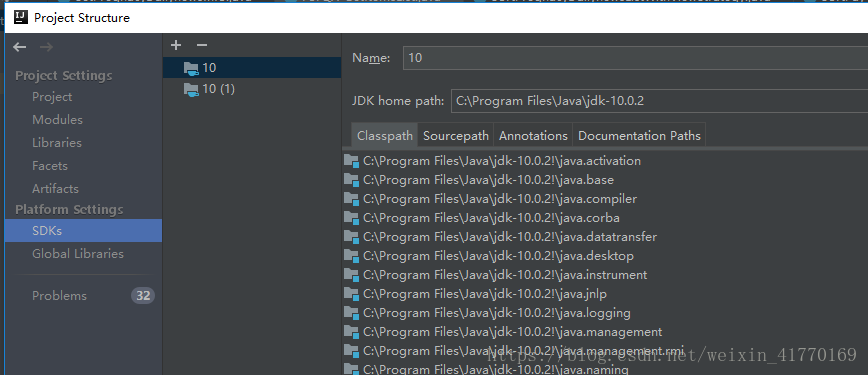868x375 pixels.
Task: Click folder icon of java.management entry
Action: (351, 332)
